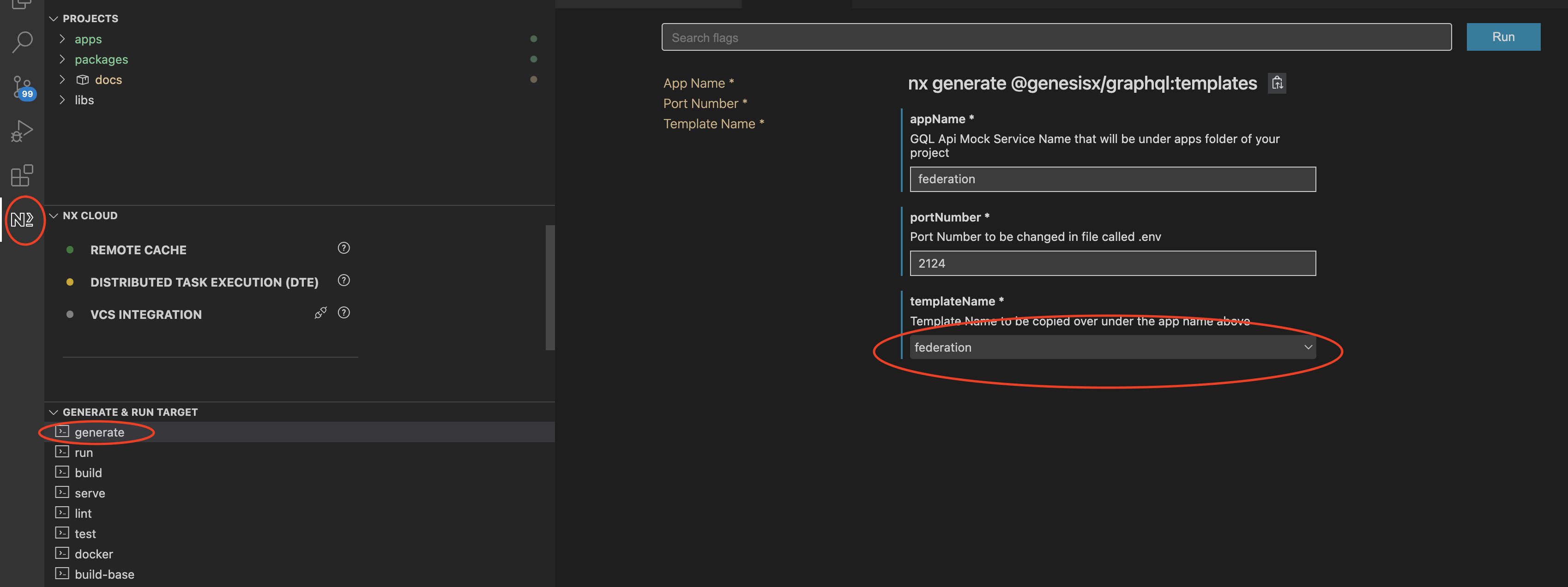The image size is (1568, 587).
Task: Open the templateName federation dropdown
Action: [x=1112, y=347]
